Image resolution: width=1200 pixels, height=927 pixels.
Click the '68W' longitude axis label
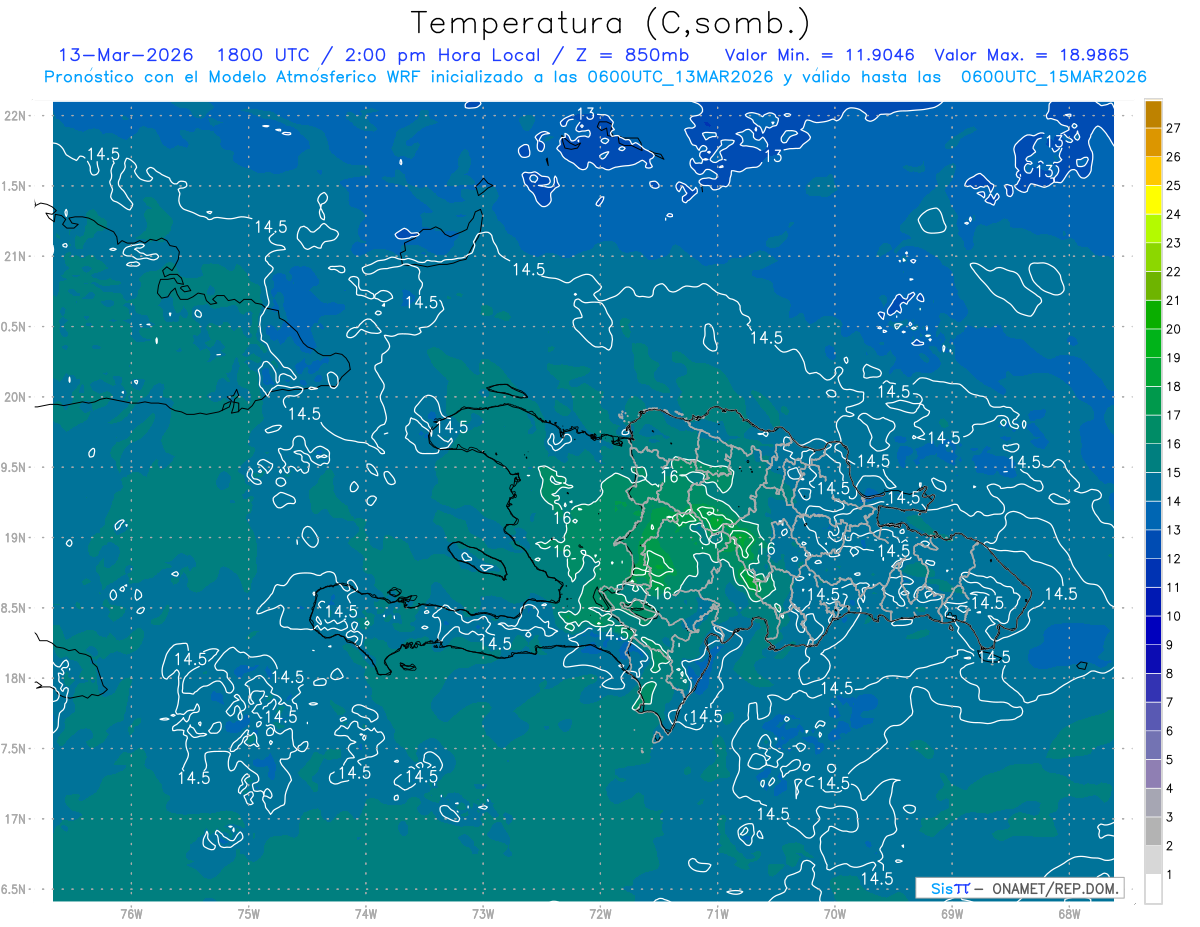[x=1069, y=914]
